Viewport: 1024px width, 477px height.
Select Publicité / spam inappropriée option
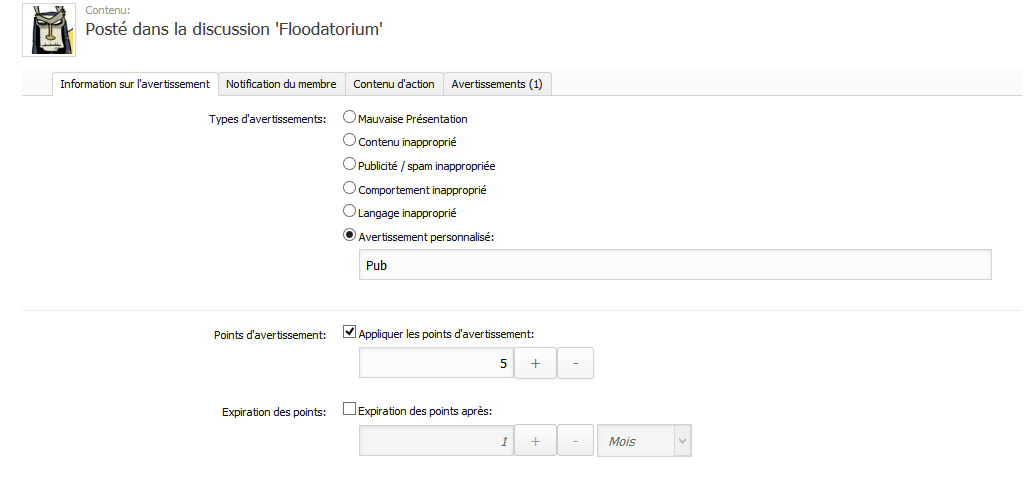[350, 165]
